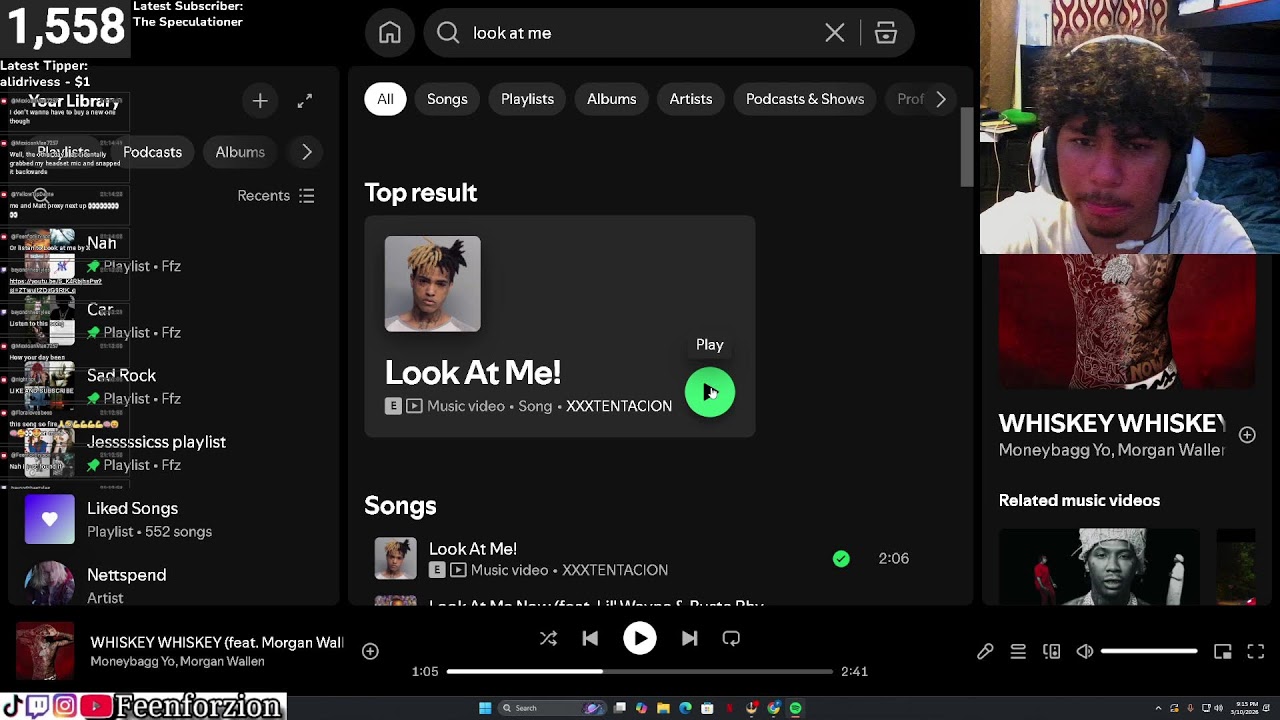Open the play queue
The height and width of the screenshot is (720, 1280).
click(1018, 652)
